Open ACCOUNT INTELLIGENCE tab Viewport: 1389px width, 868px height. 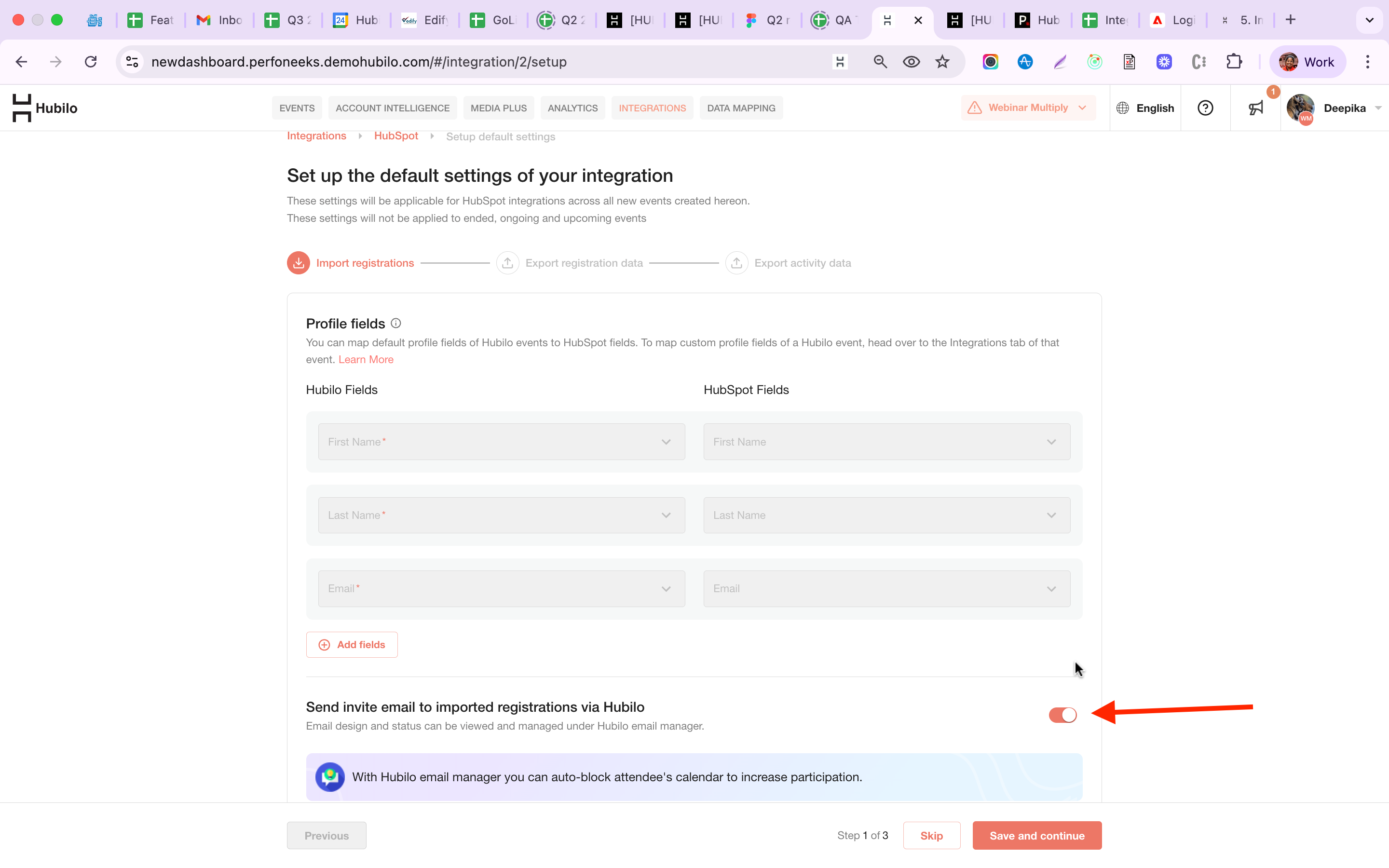(393, 108)
